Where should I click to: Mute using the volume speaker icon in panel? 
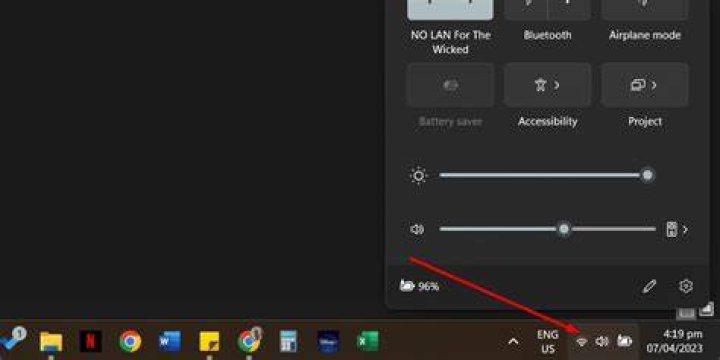(x=417, y=229)
